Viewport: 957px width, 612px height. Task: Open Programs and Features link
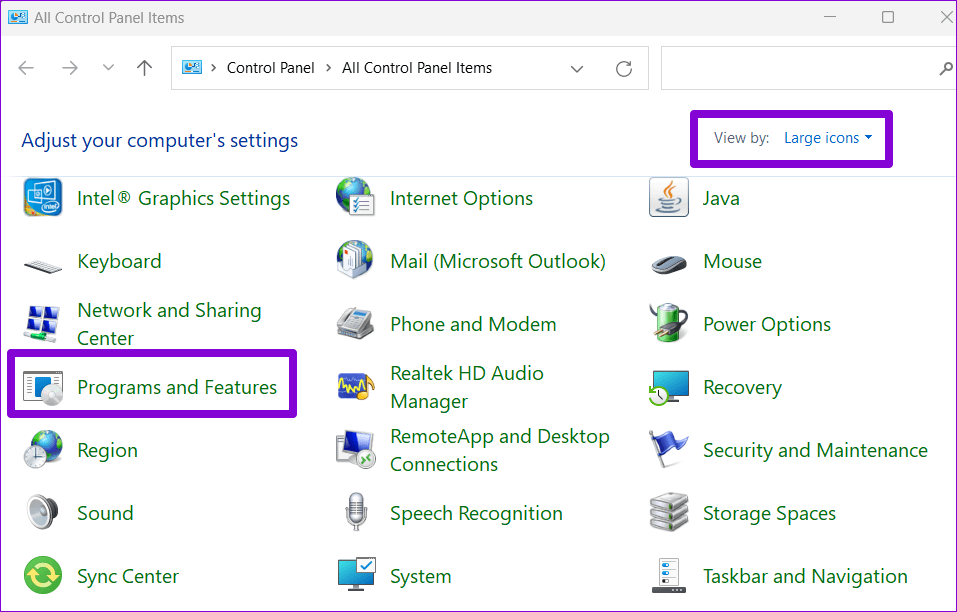click(x=177, y=387)
